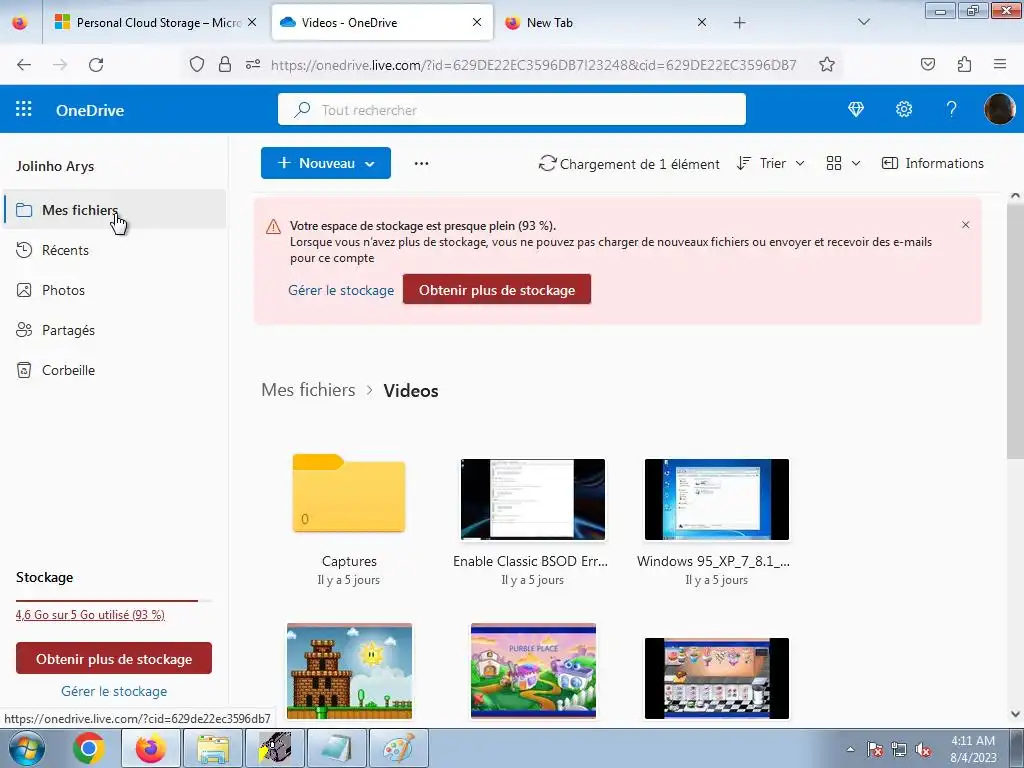Open Chargement de 1 élément upload status
1024x768 pixels.
tap(628, 163)
